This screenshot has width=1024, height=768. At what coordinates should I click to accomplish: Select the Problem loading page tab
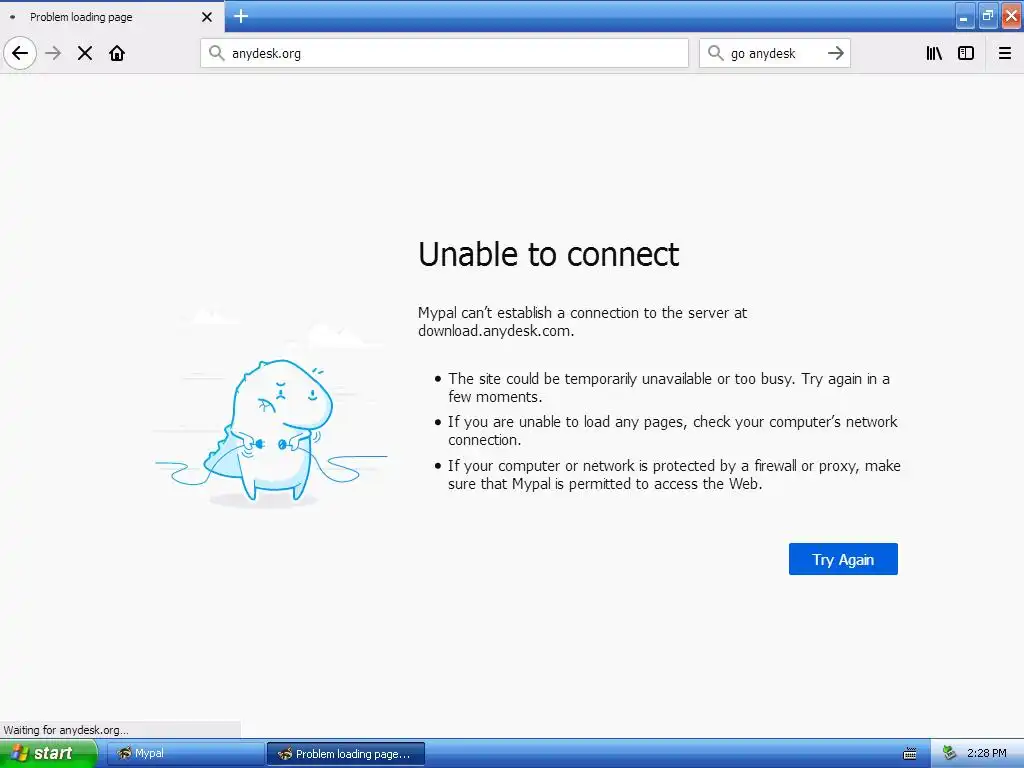[112, 16]
